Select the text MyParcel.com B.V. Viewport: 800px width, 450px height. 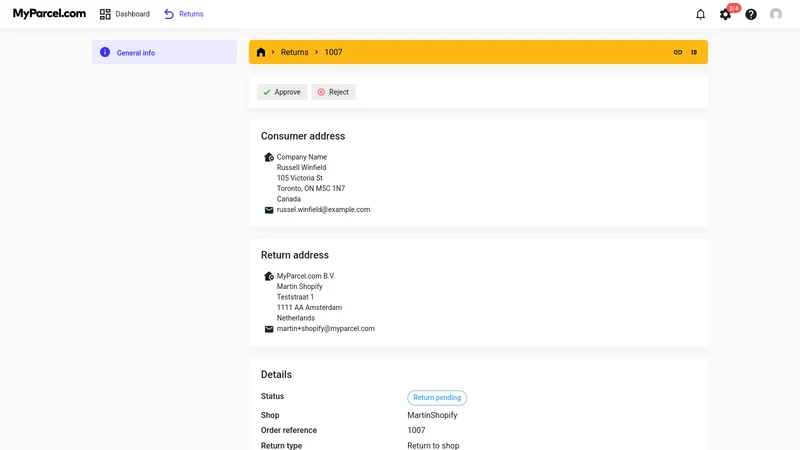[306, 276]
